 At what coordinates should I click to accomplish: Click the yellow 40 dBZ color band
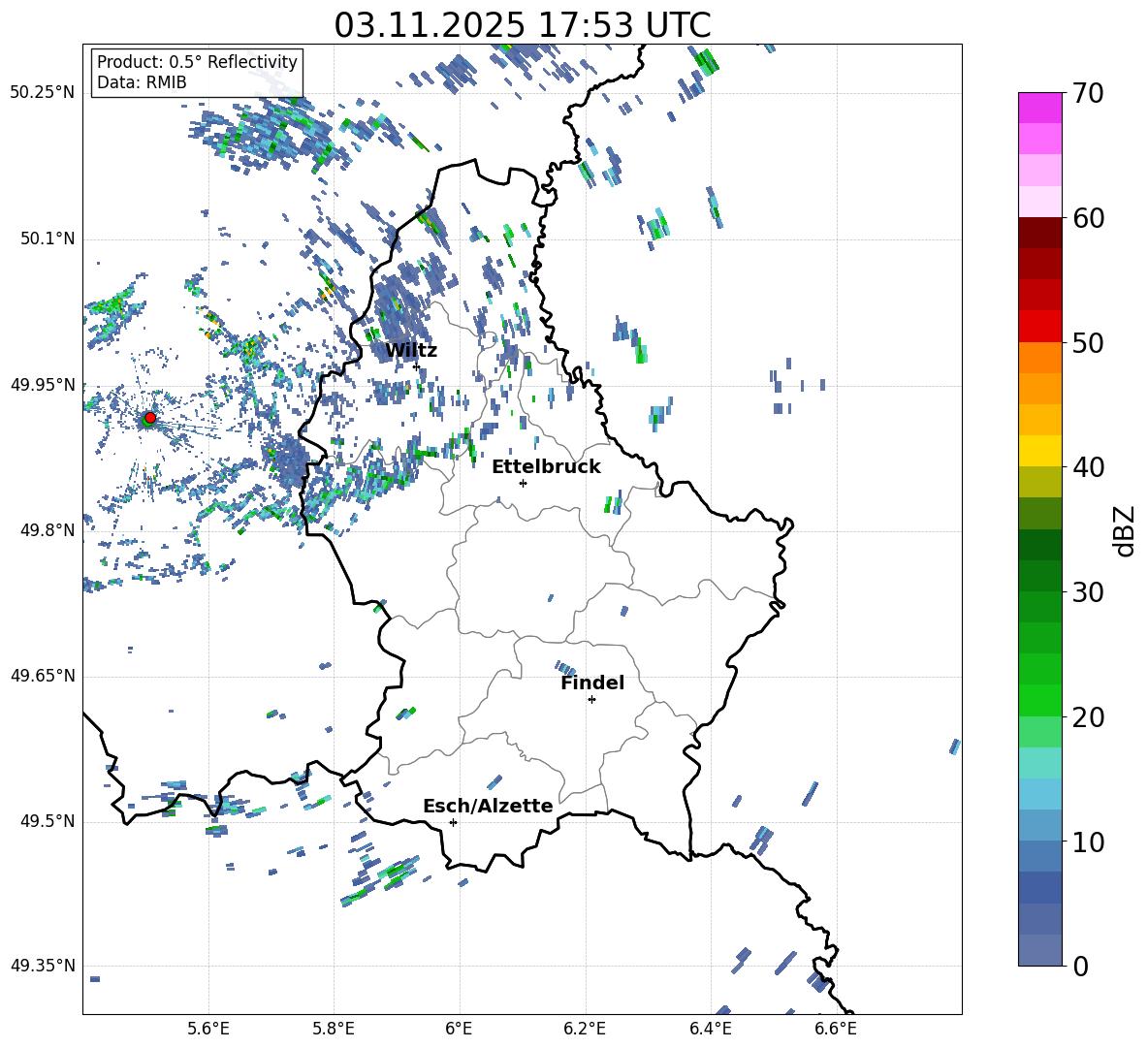point(1039,451)
